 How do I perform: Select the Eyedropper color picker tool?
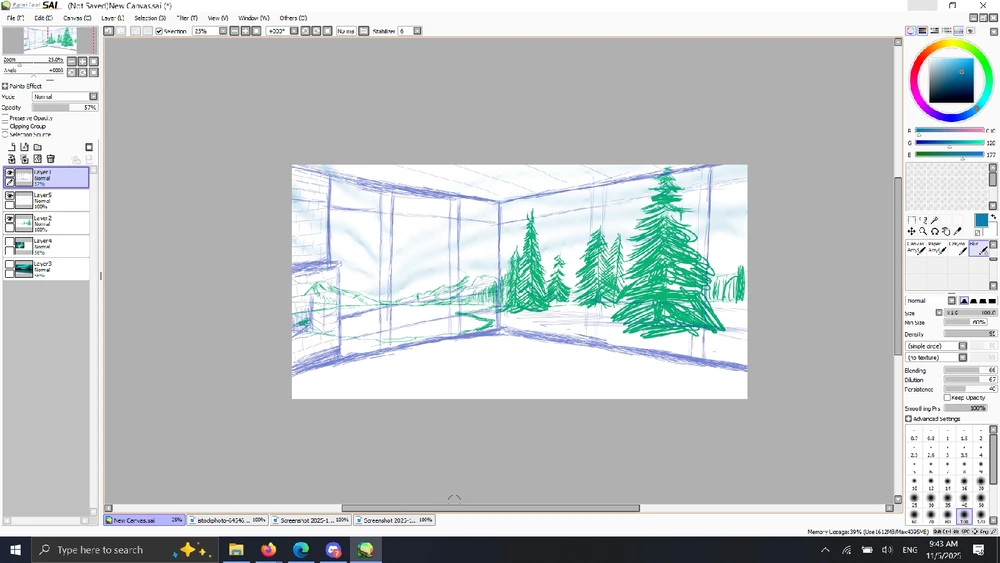(957, 231)
